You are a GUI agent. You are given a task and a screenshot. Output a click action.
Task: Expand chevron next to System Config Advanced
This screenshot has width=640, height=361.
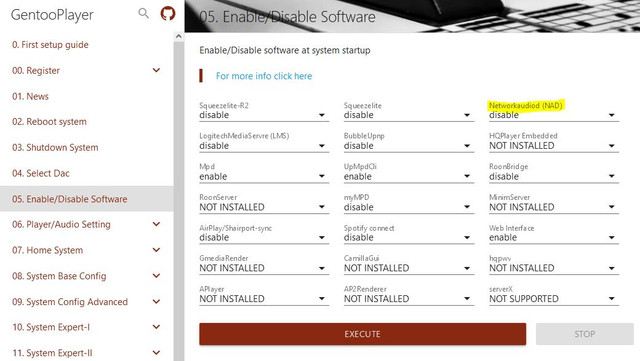tap(156, 301)
